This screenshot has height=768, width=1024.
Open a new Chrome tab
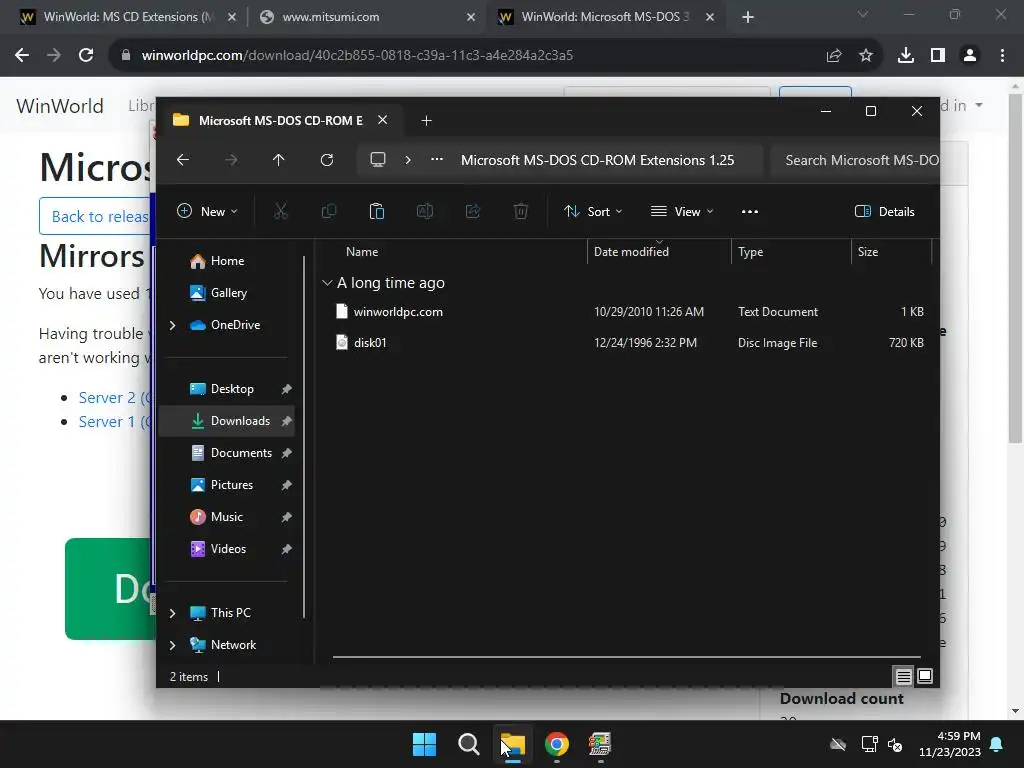click(748, 18)
